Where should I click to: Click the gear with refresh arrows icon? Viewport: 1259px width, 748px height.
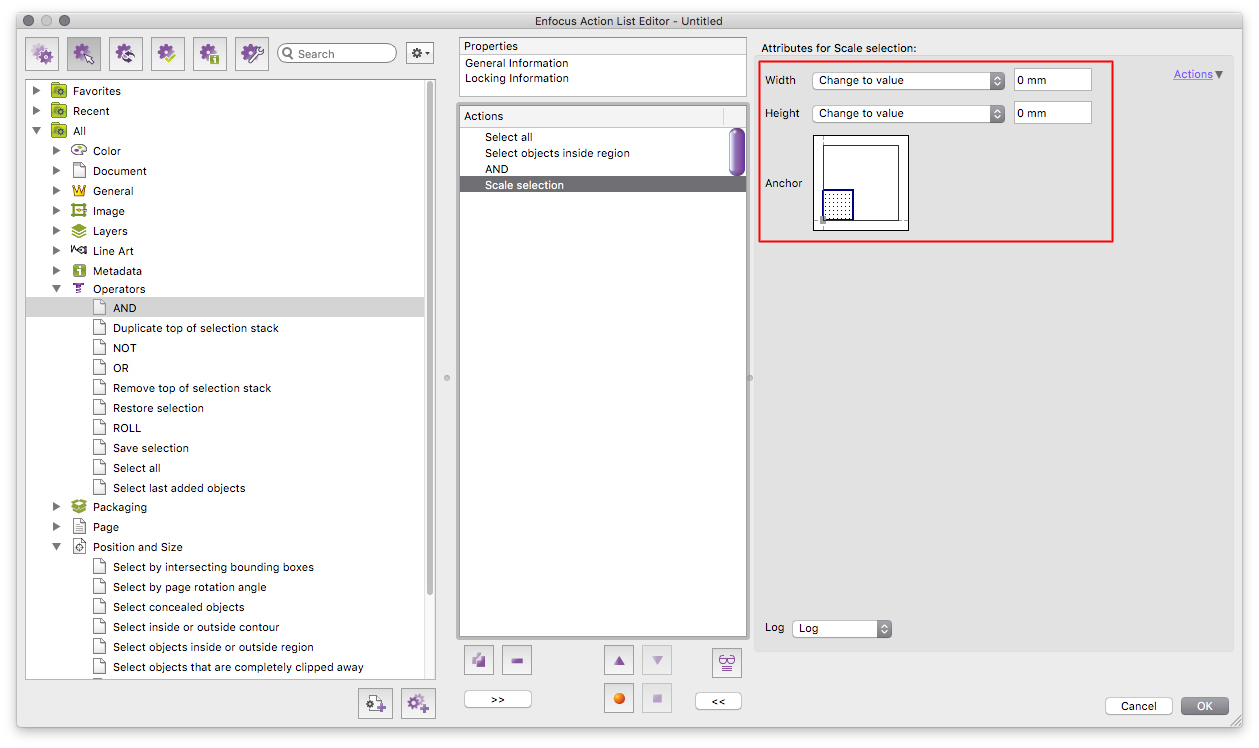(126, 54)
